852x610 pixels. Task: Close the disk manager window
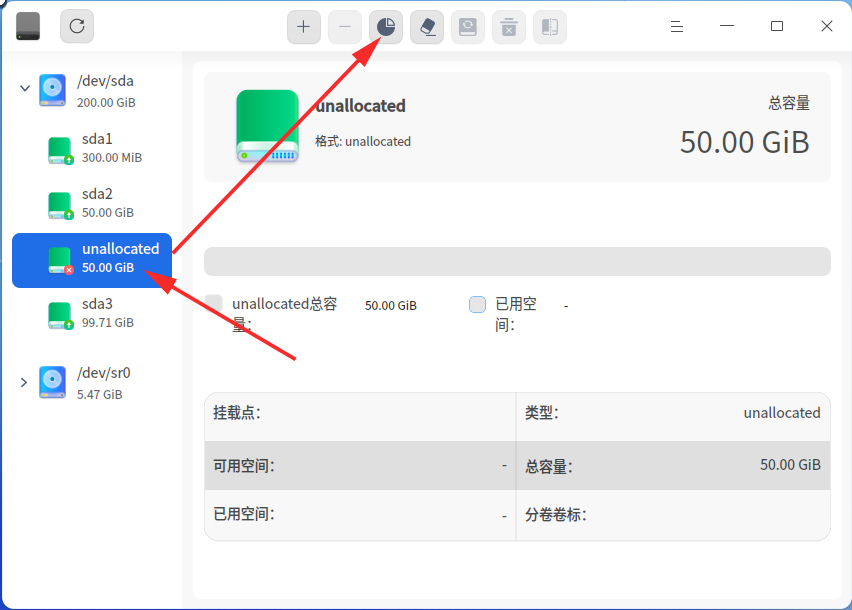[826, 26]
